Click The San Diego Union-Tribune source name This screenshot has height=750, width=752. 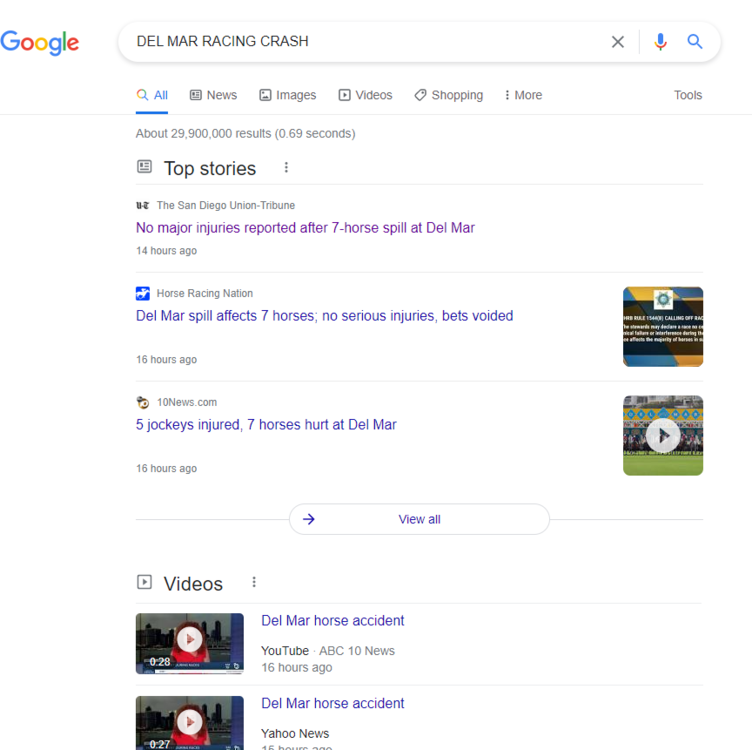226,205
